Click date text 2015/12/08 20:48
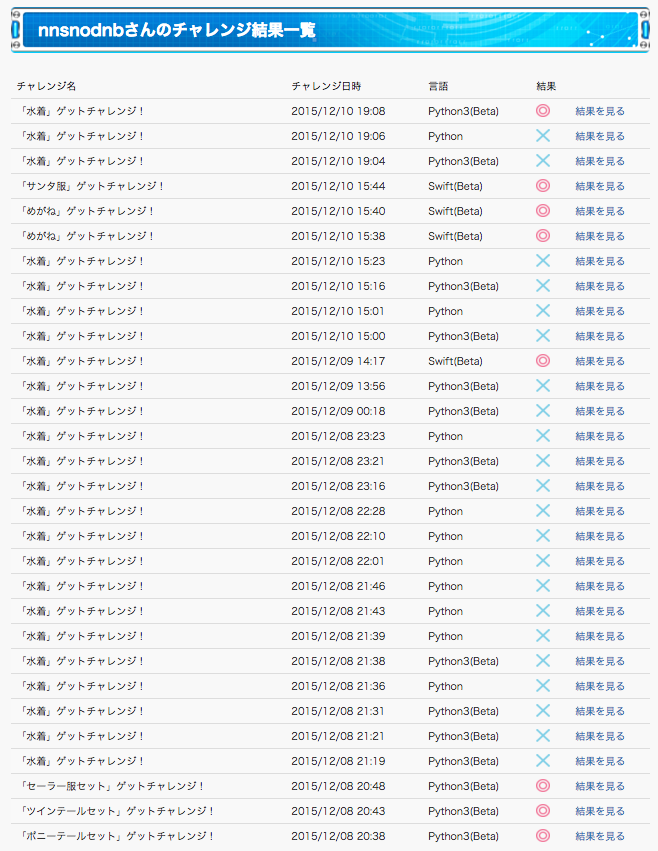Viewport: 658px width, 851px height. click(x=338, y=786)
